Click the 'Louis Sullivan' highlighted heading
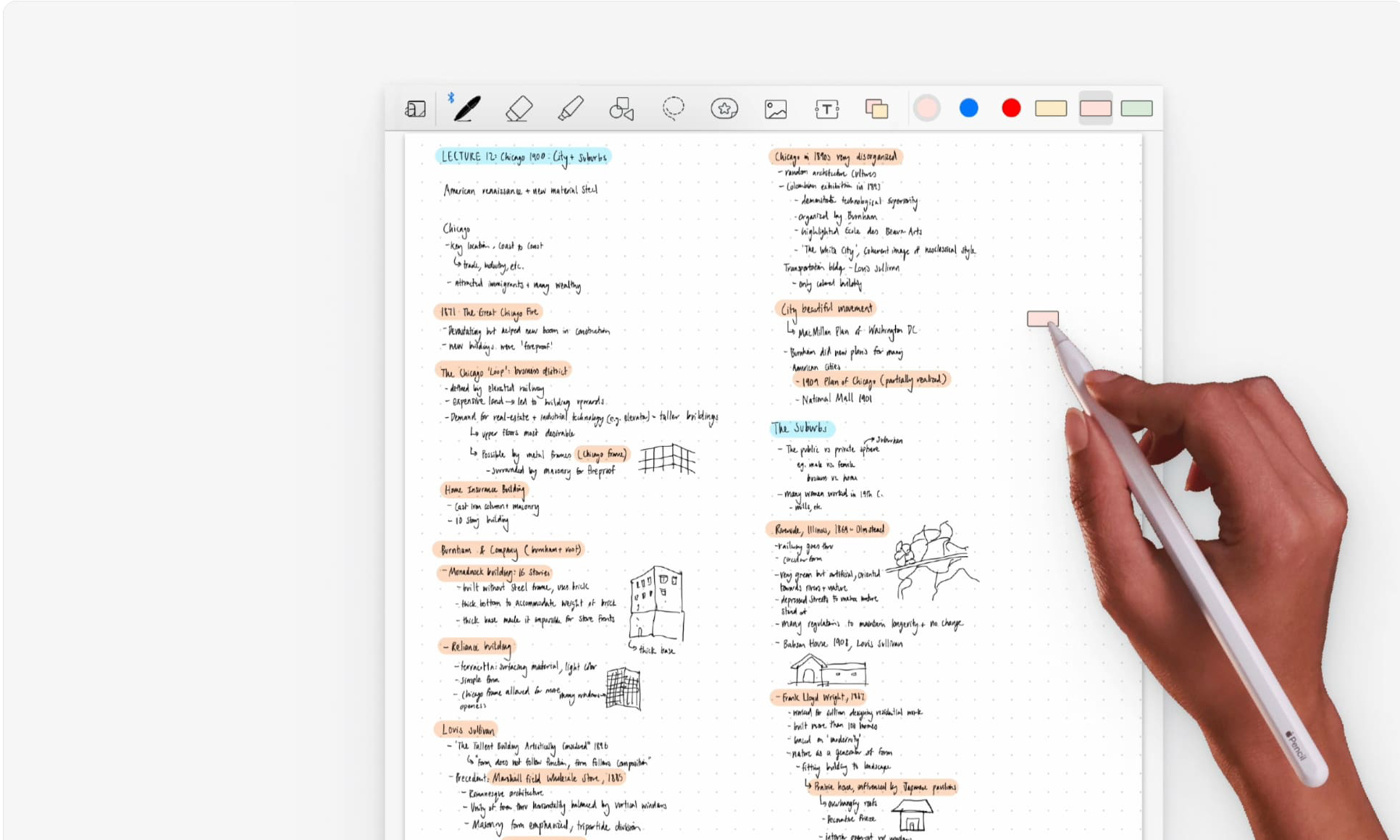The height and width of the screenshot is (840, 1400). point(466,729)
